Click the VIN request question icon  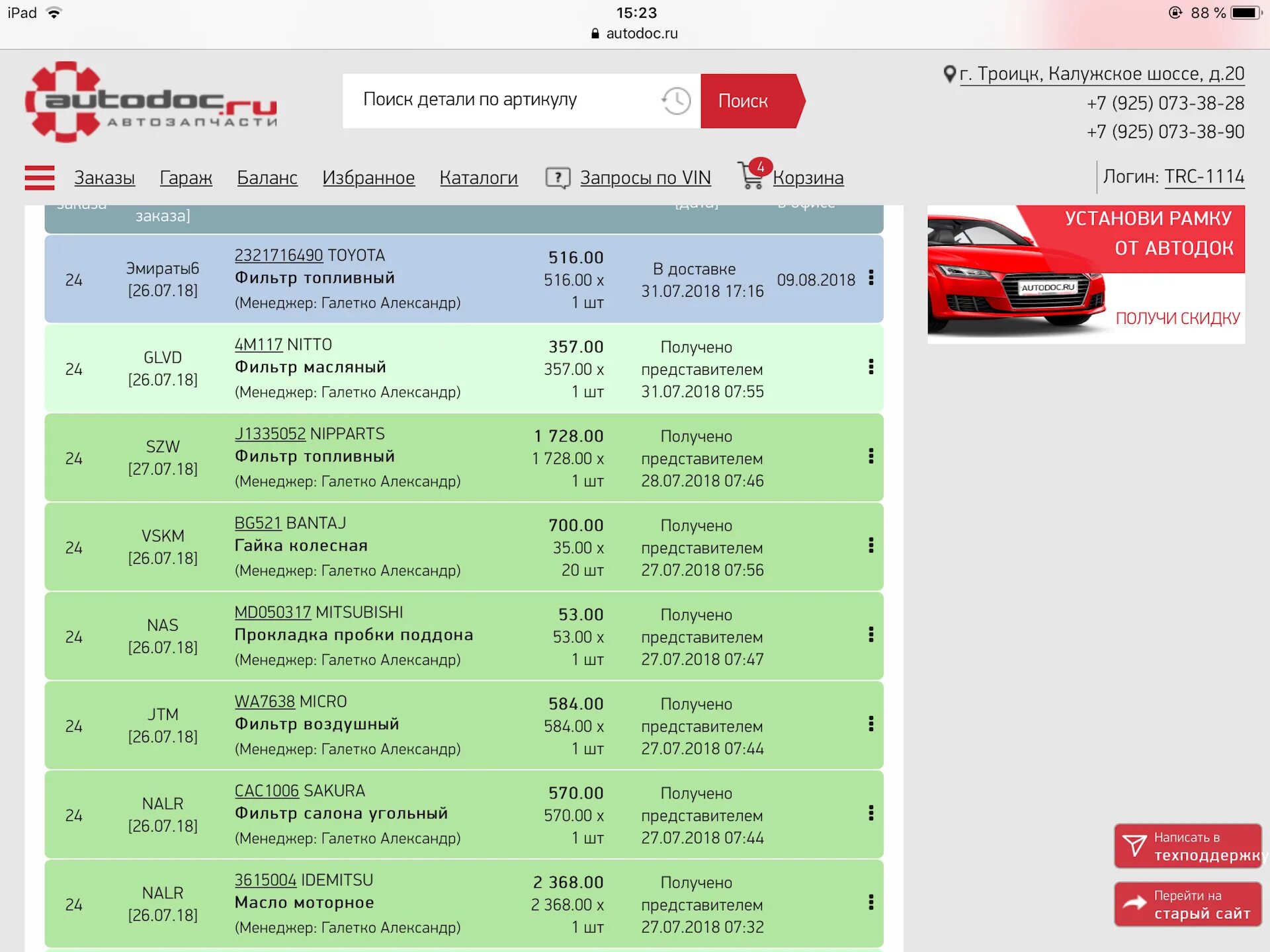(x=558, y=178)
